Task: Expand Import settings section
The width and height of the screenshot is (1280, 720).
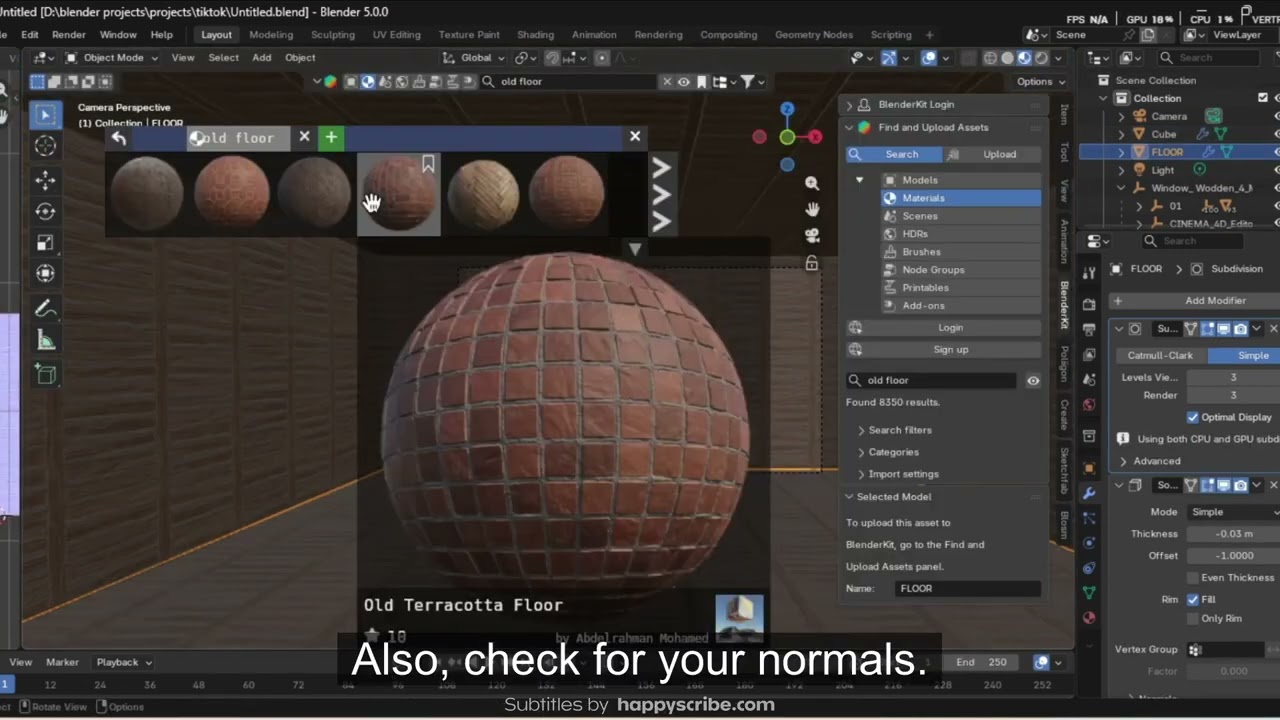Action: click(903, 474)
